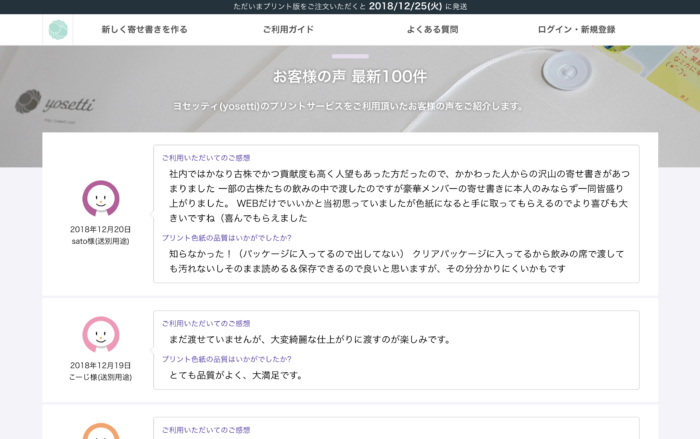
Task: Click the ヨセッティ(yosetti)のプリントサービス intro sentence
Action: (349, 106)
